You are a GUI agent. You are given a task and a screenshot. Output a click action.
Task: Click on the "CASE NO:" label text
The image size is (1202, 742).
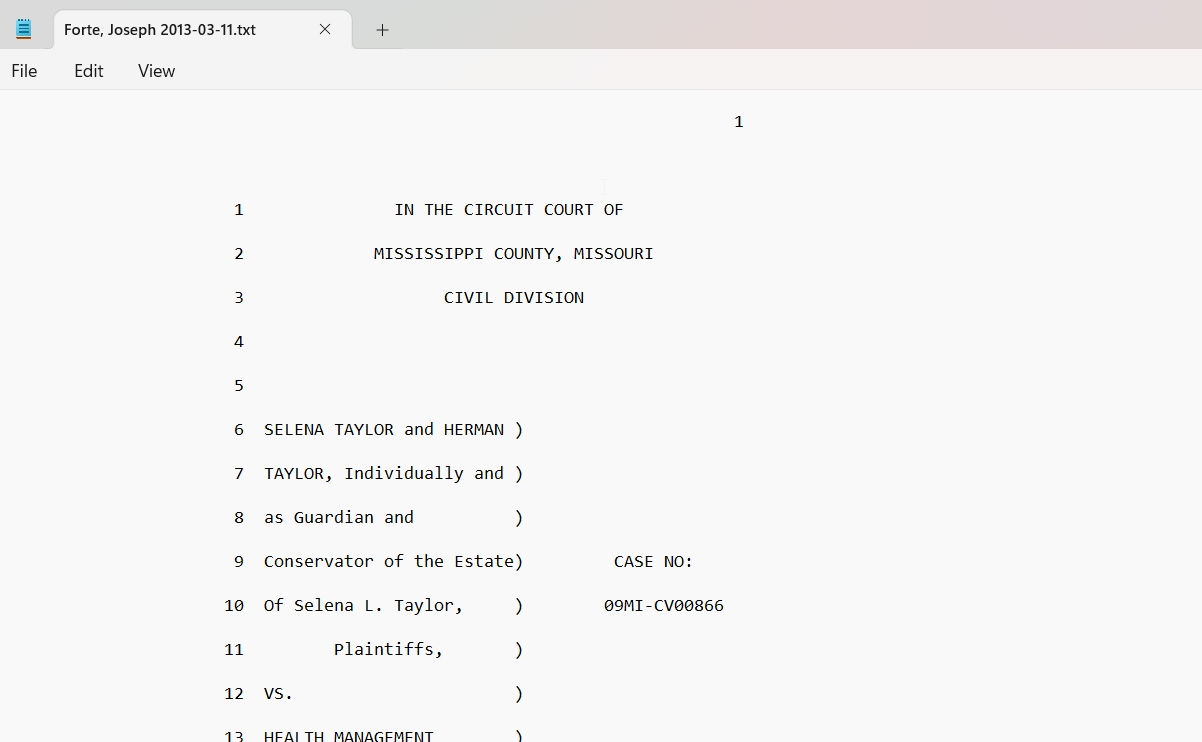point(653,562)
